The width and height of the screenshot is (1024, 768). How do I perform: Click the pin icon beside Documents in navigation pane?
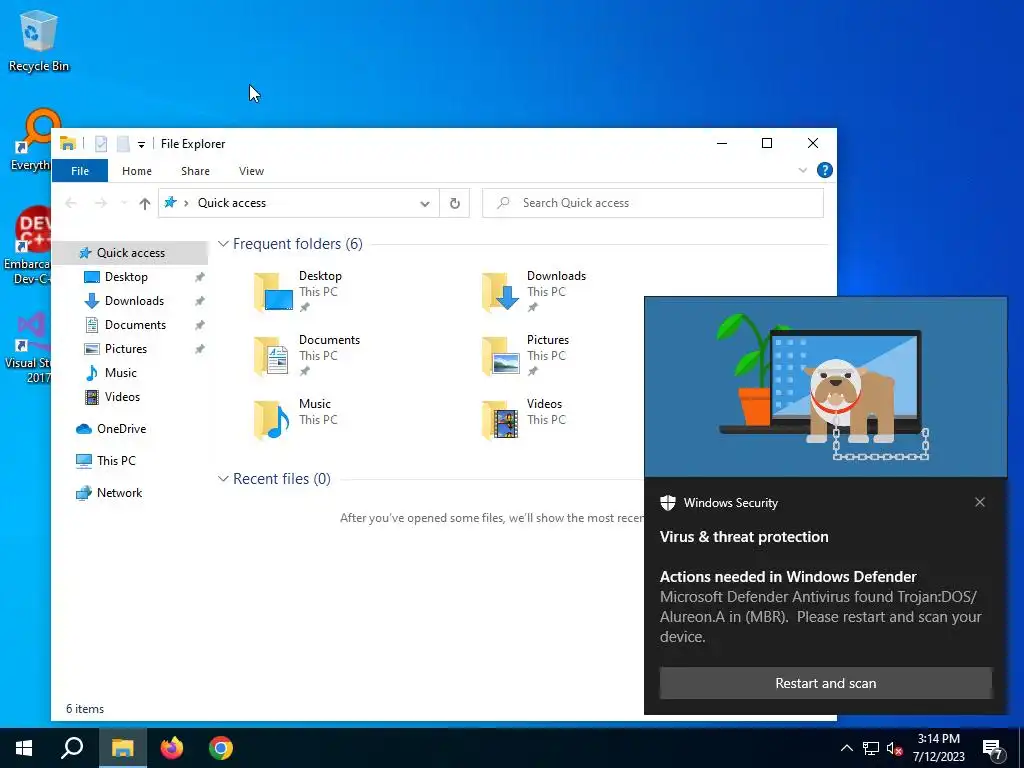pyautogui.click(x=200, y=325)
